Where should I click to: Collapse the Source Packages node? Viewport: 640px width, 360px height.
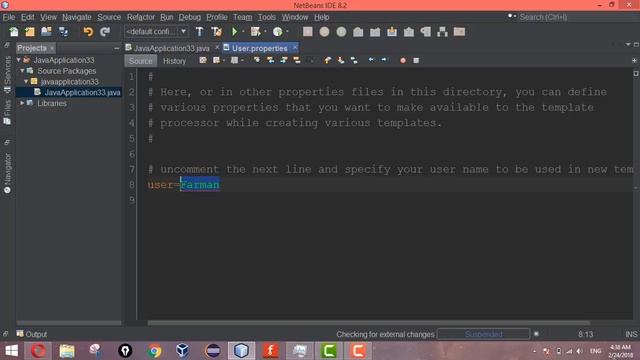click(x=22, y=71)
